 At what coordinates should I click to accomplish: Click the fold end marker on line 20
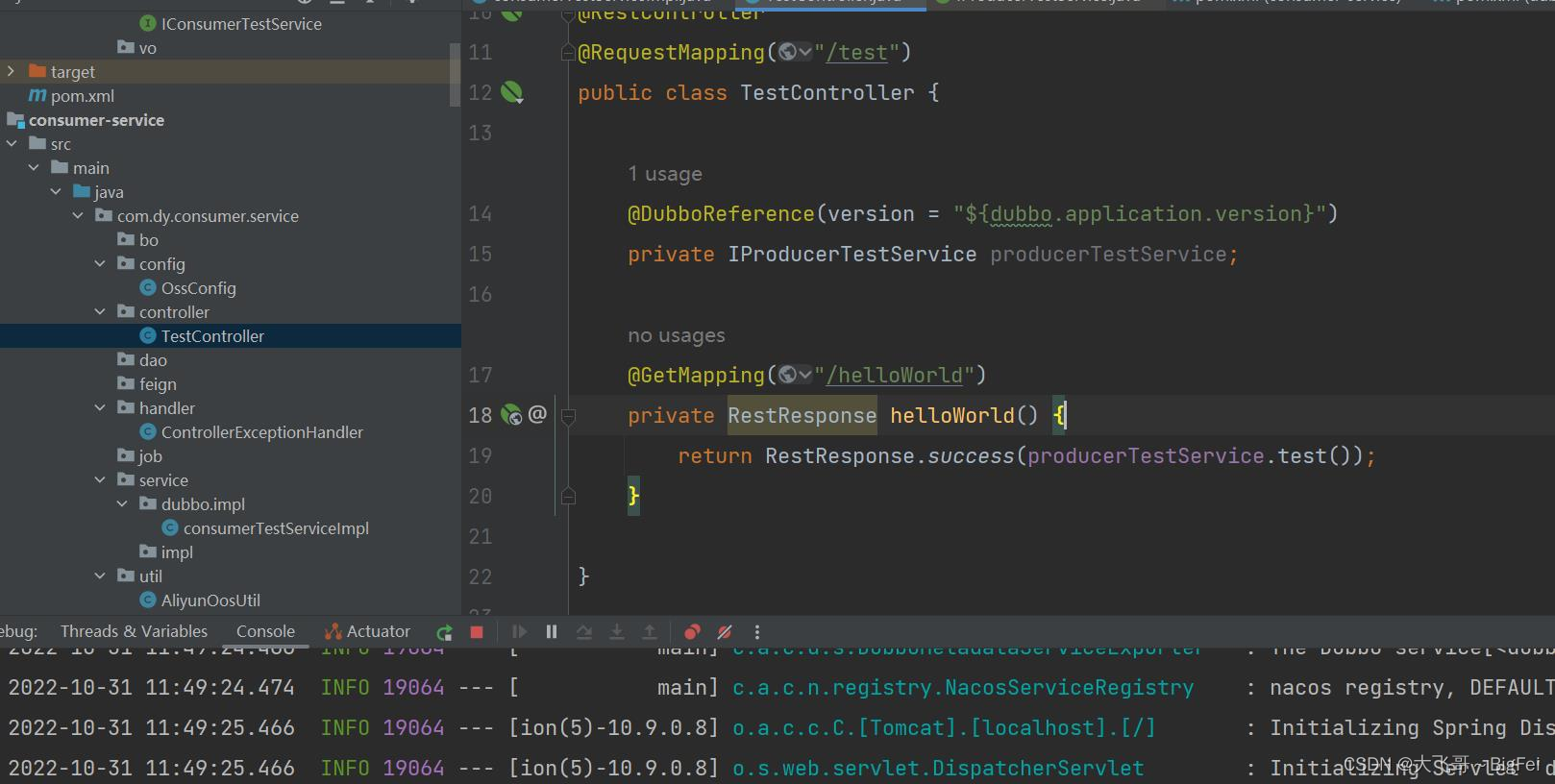point(568,496)
